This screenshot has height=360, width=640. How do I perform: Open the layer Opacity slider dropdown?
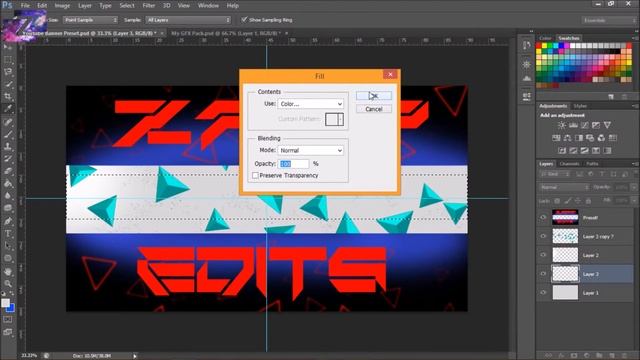coord(633,187)
